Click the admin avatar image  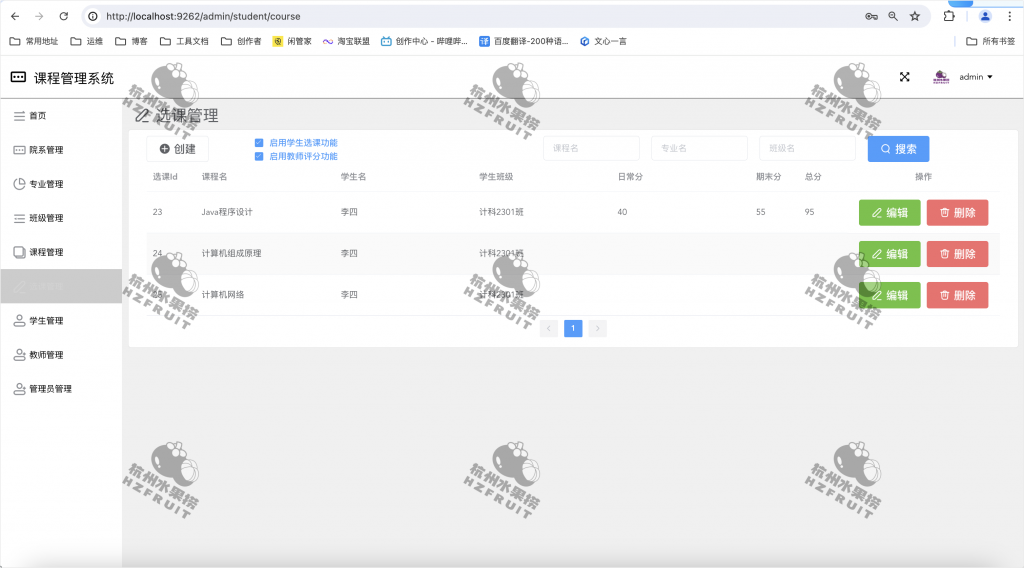[x=941, y=77]
